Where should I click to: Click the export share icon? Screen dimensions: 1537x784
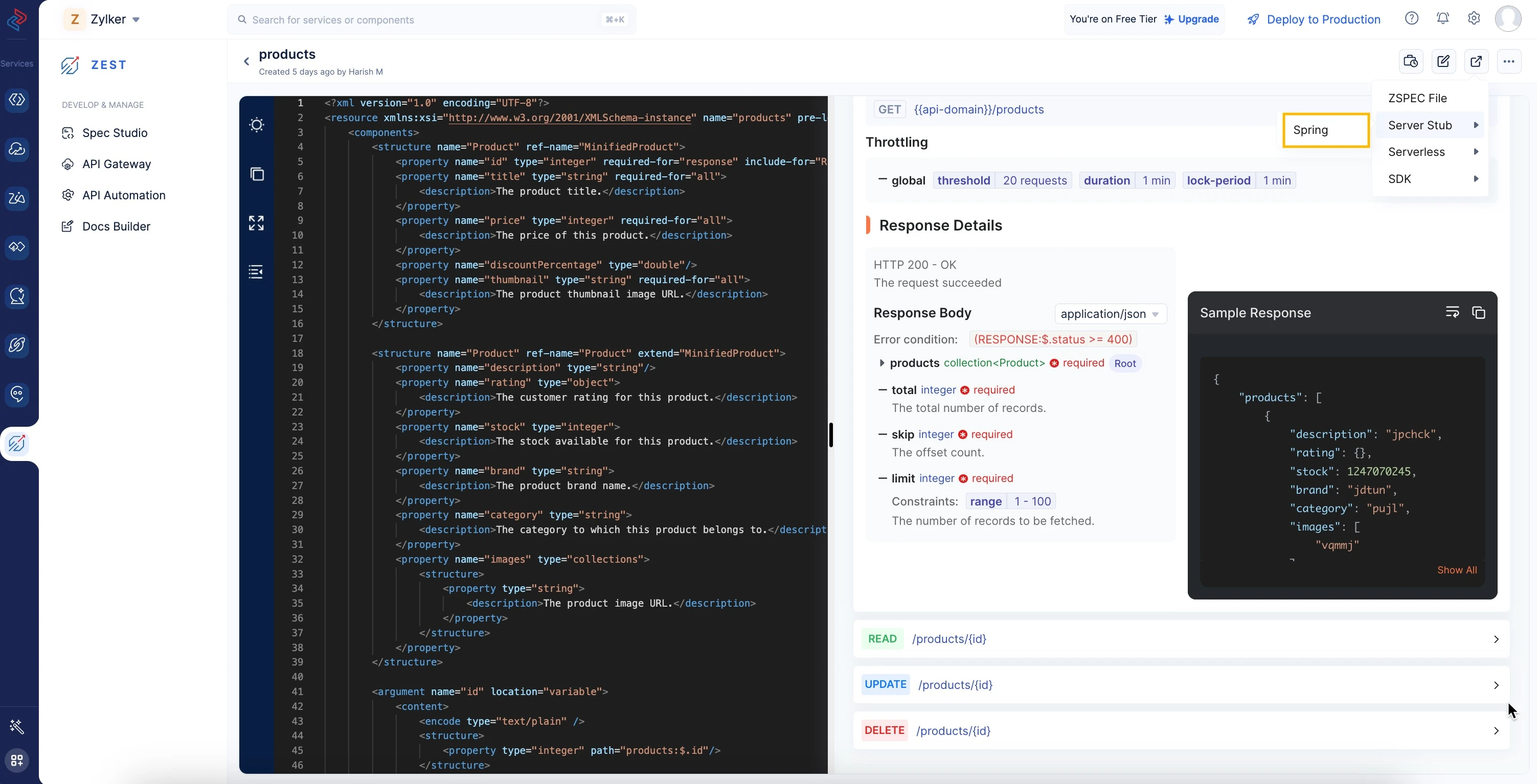tap(1476, 61)
